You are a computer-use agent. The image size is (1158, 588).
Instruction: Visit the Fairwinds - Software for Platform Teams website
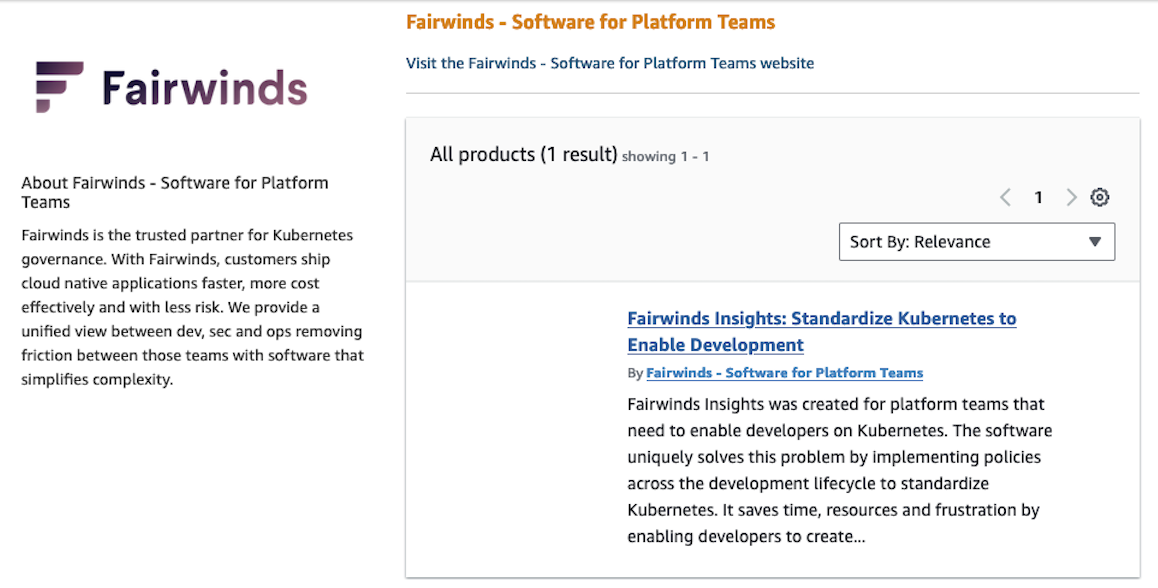tap(609, 63)
